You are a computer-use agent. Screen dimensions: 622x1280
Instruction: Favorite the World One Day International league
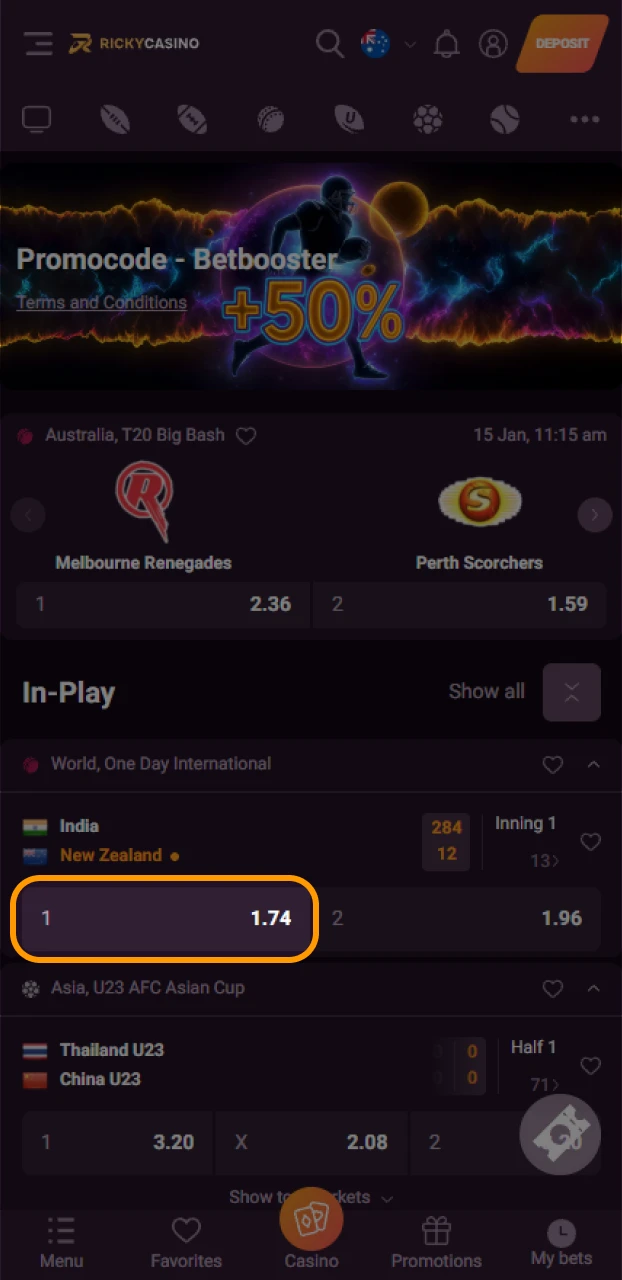coord(553,765)
